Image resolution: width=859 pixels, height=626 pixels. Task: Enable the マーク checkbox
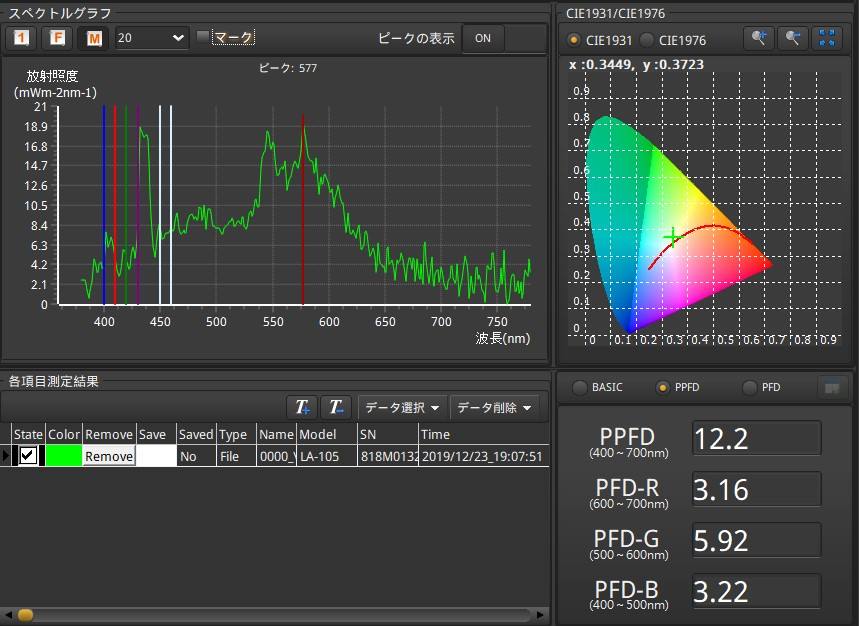[x=203, y=37]
